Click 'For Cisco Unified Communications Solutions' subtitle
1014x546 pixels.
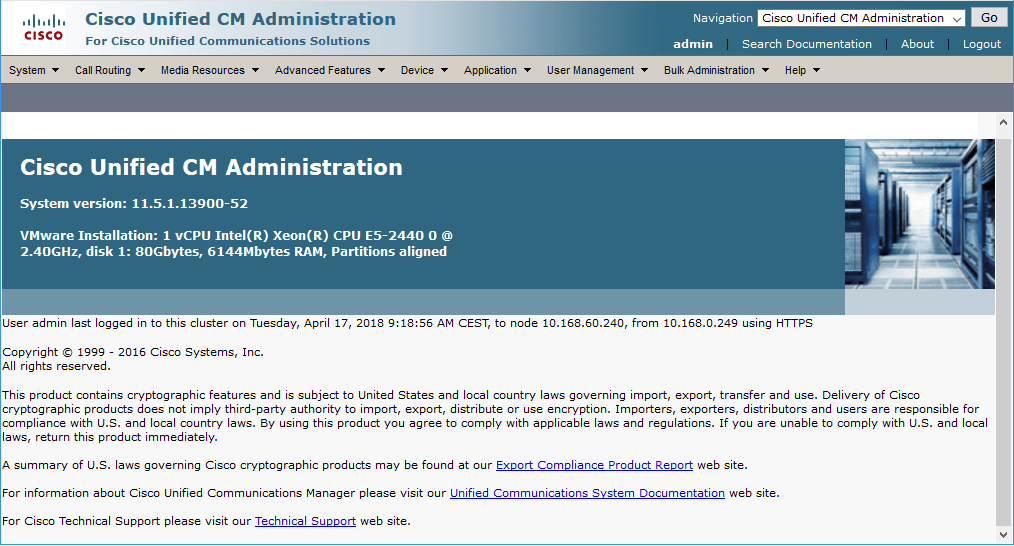tap(228, 41)
